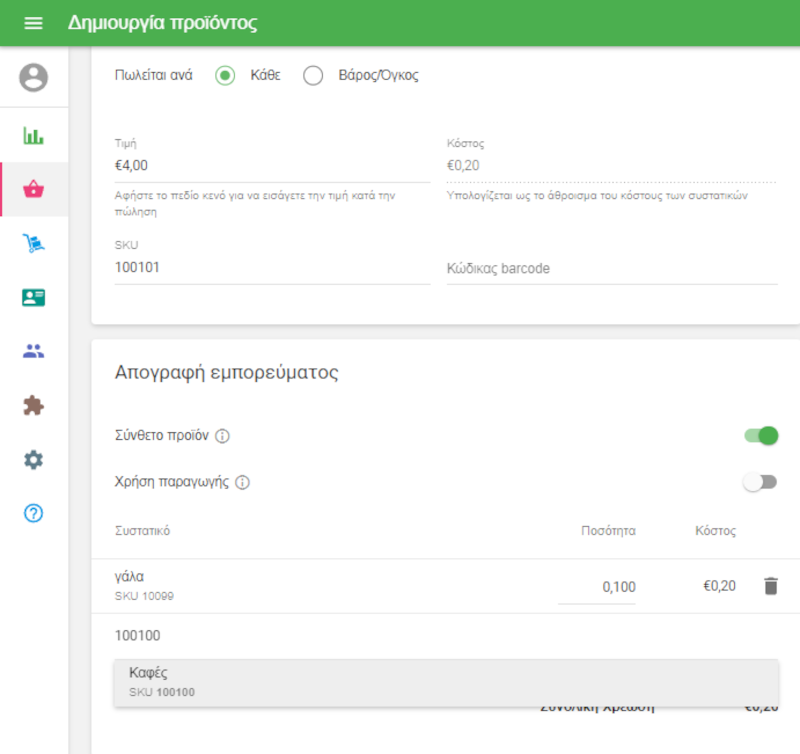Choose Καφές SKU 100100 from suggestions
The width and height of the screenshot is (800, 754).
[x=445, y=681]
